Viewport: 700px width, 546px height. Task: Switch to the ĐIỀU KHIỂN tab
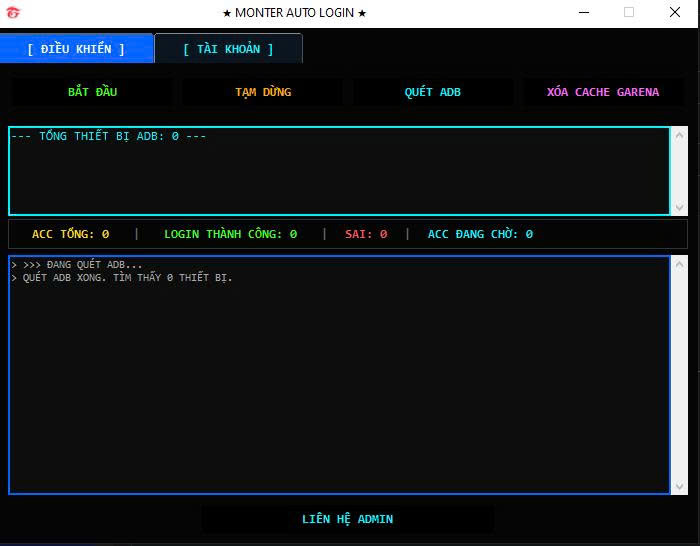(76, 49)
